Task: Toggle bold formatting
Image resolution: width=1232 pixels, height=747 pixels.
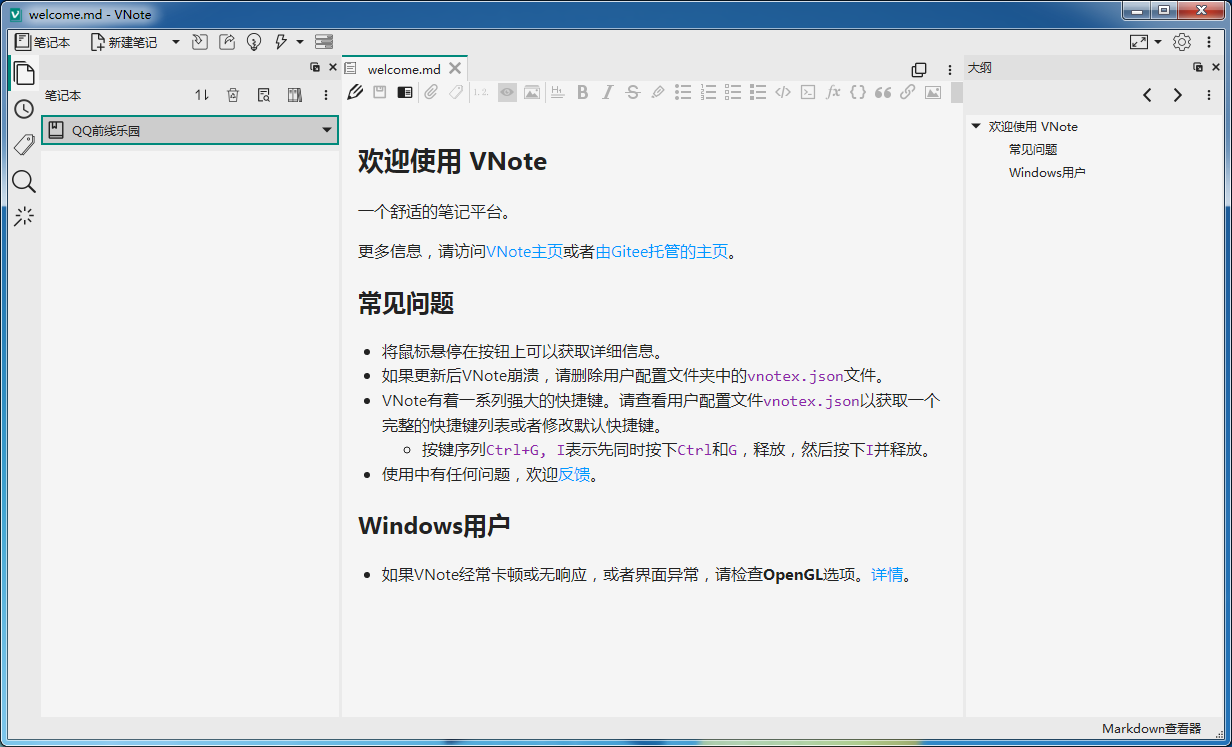Action: [582, 92]
